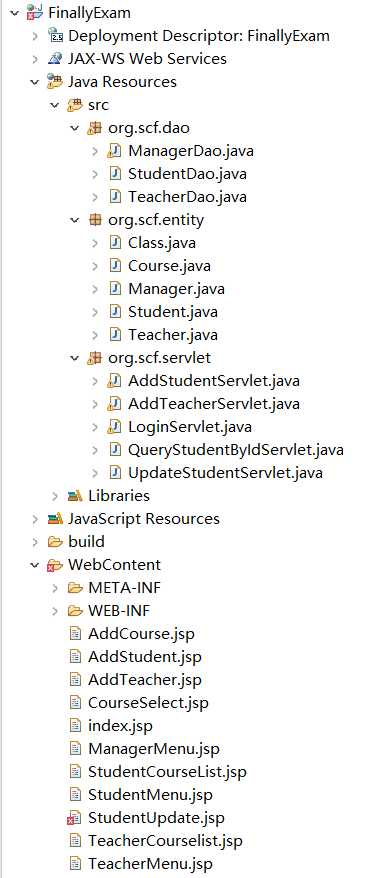Viewport: 380px width, 878px height.
Task: Click the Deployment Descriptor icon
Action: (55, 36)
